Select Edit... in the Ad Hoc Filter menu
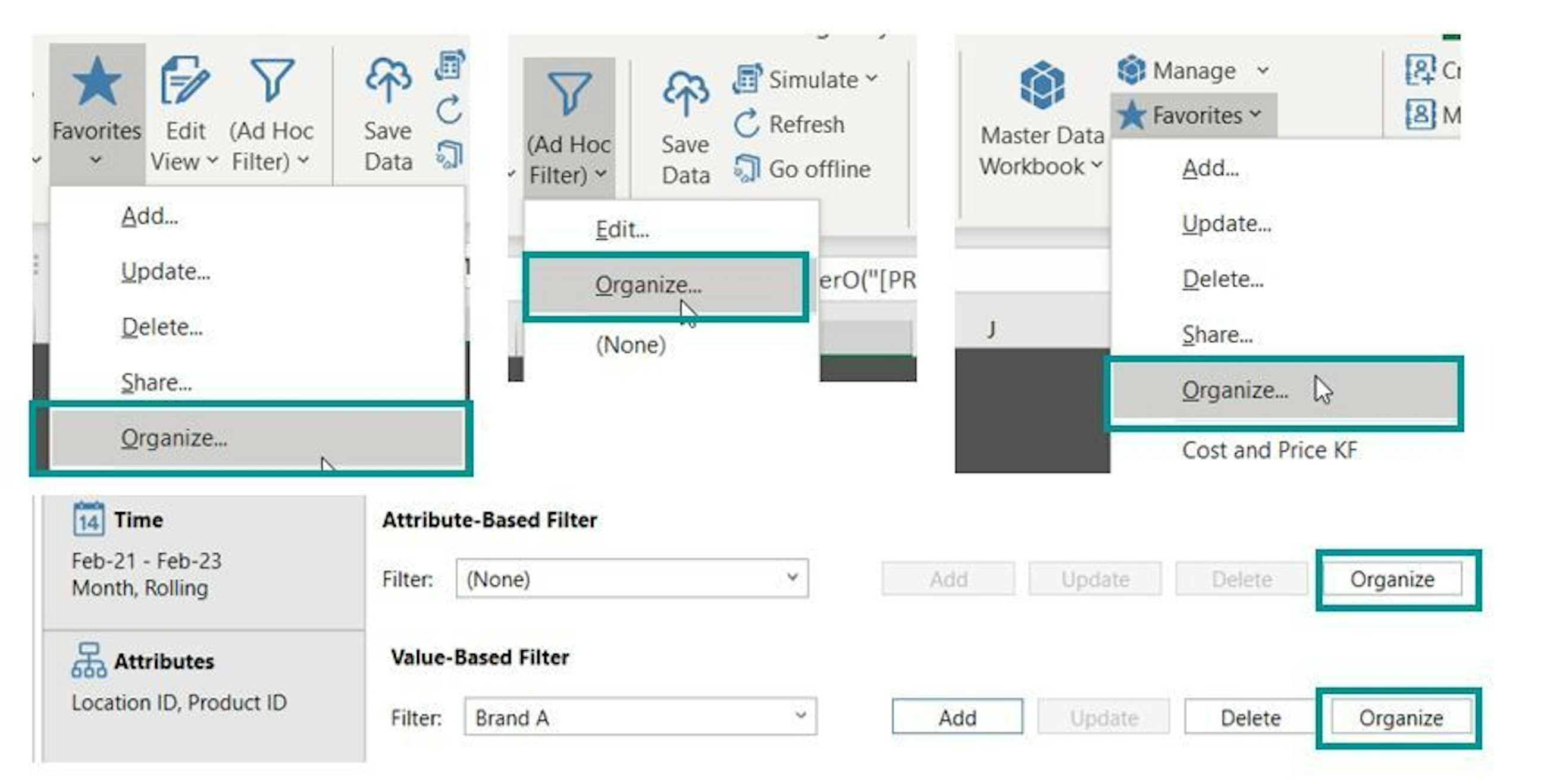This screenshot has width=1547, height=784. click(622, 230)
